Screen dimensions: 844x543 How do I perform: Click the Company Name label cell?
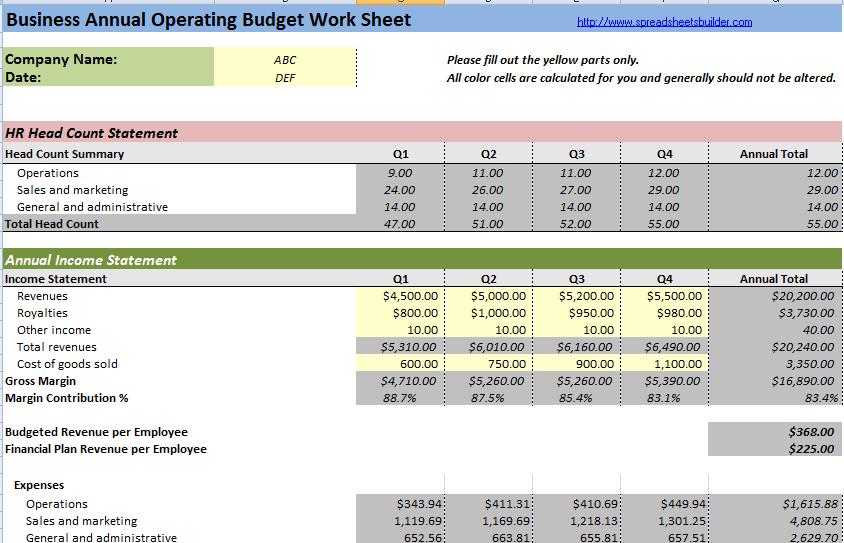tap(108, 59)
